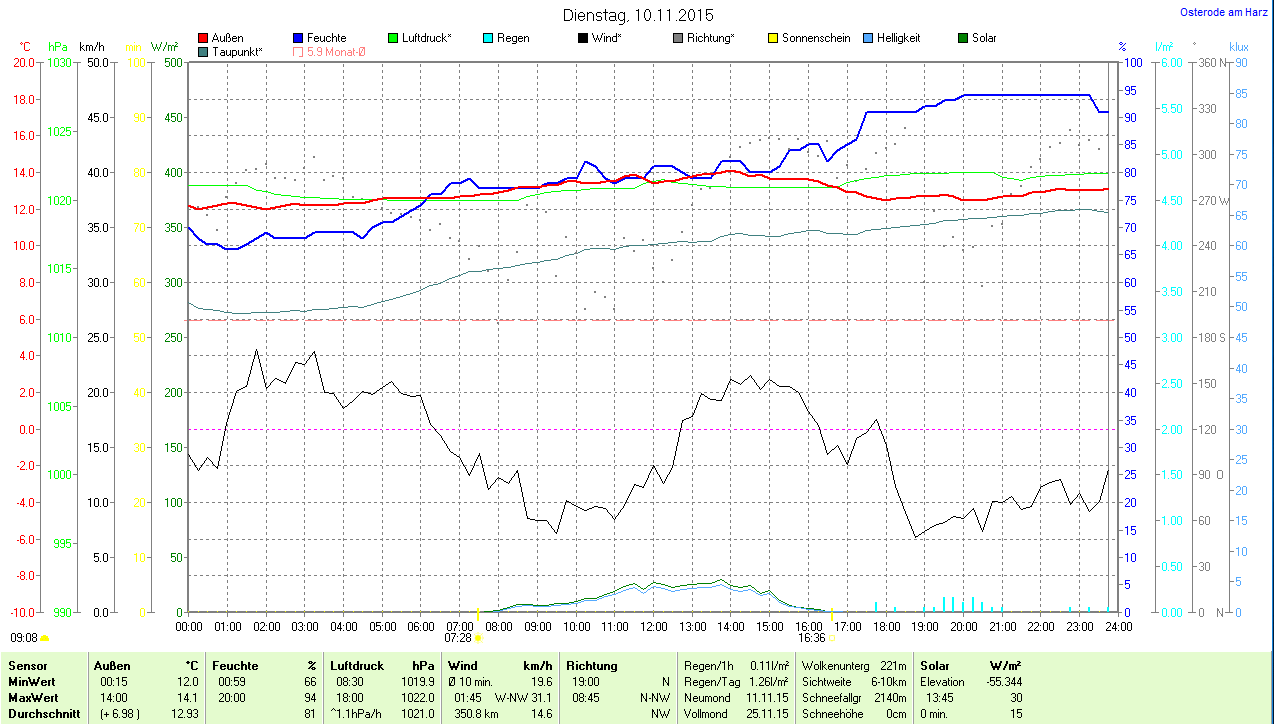Click the red Außen legend swatch
The height and width of the screenshot is (724, 1274).
203,38
